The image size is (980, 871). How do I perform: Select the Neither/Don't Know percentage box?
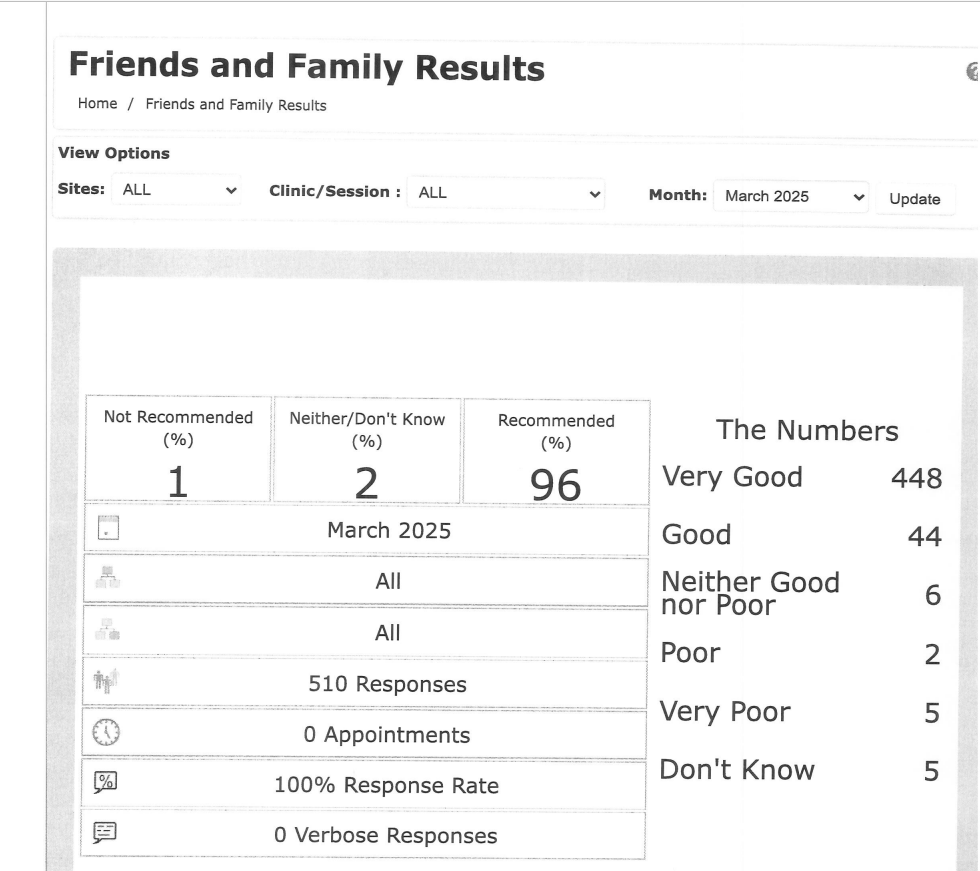(x=367, y=452)
